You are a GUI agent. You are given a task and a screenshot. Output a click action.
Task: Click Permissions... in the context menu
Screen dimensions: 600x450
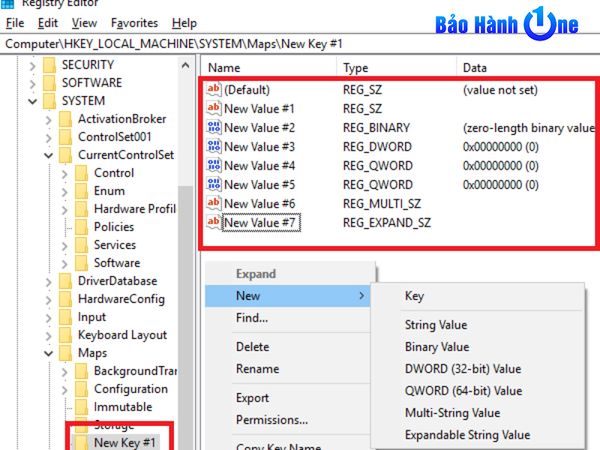pos(271,420)
